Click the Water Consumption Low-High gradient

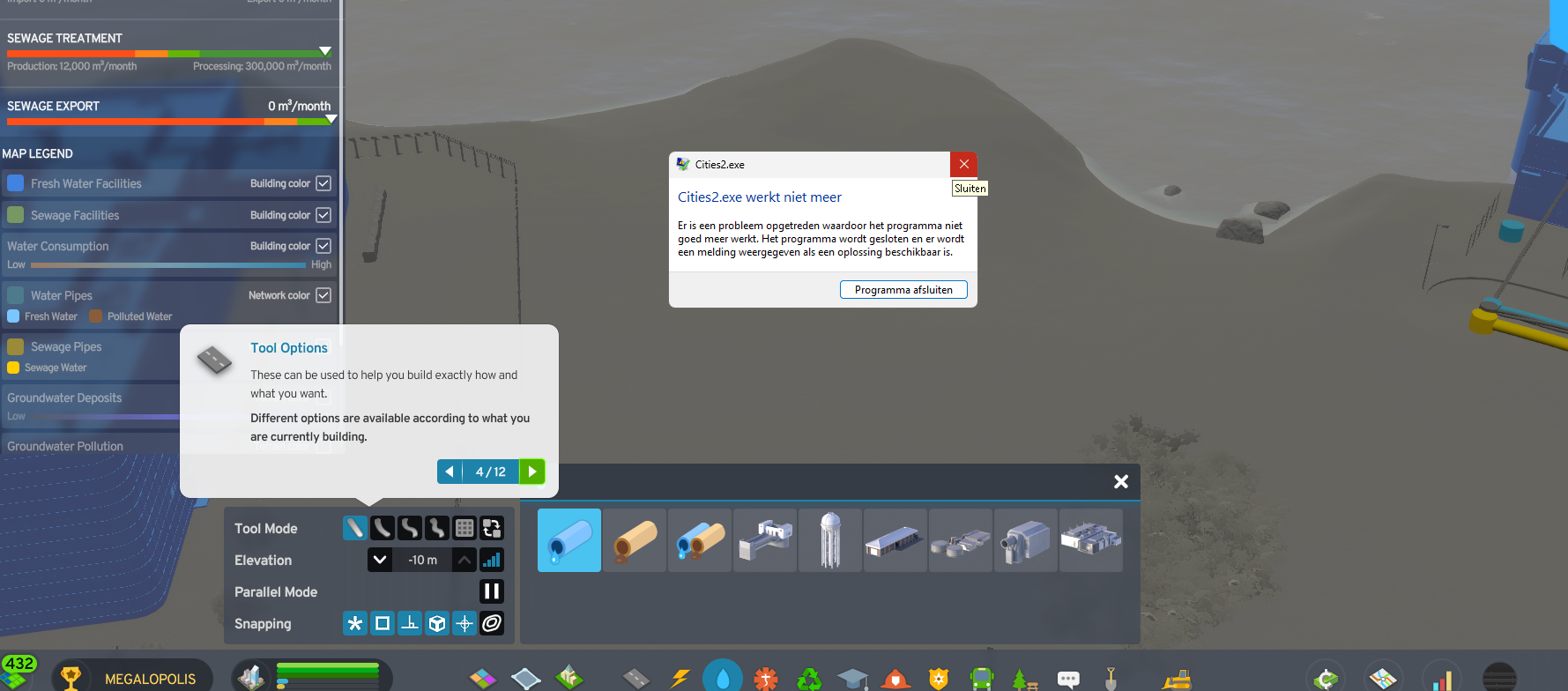(x=168, y=264)
